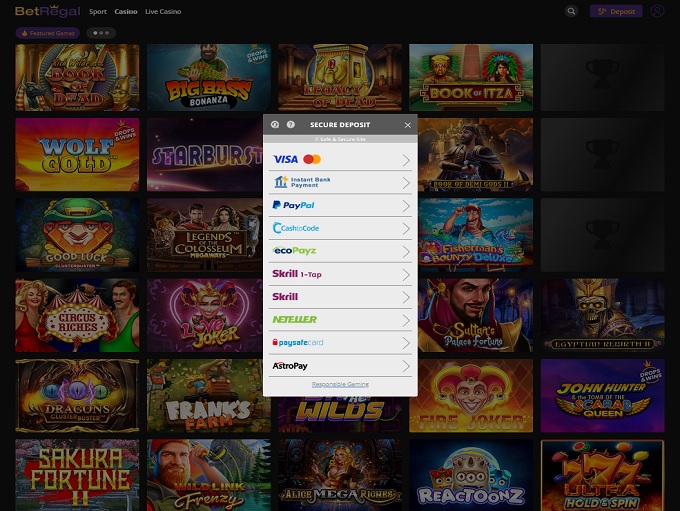Viewport: 680px width, 511px height.
Task: Choose Instant Bank Payment option
Action: tap(340, 183)
